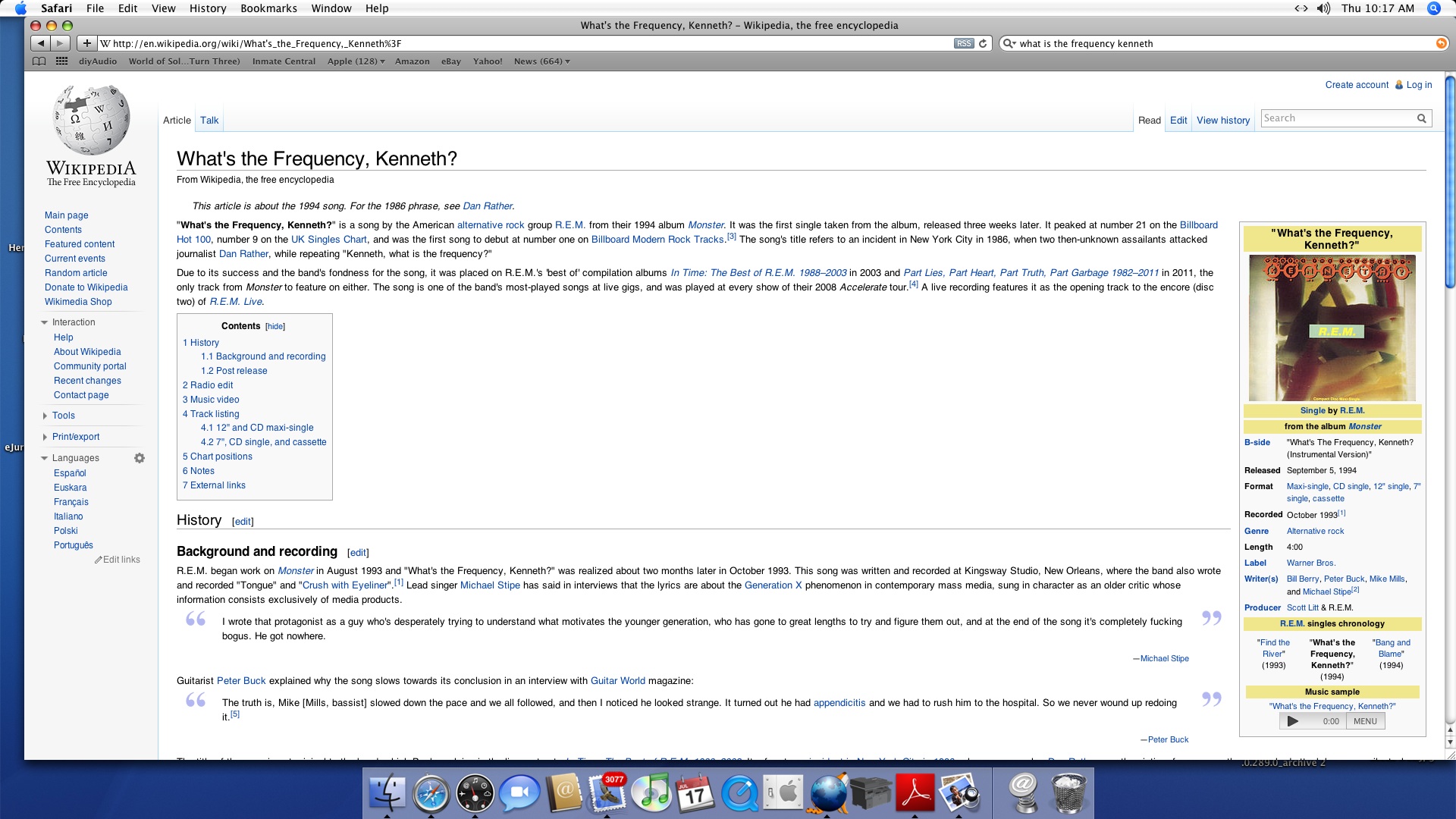Expand the Print/export sidebar section
This screenshot has width=1456, height=819.
(x=45, y=437)
